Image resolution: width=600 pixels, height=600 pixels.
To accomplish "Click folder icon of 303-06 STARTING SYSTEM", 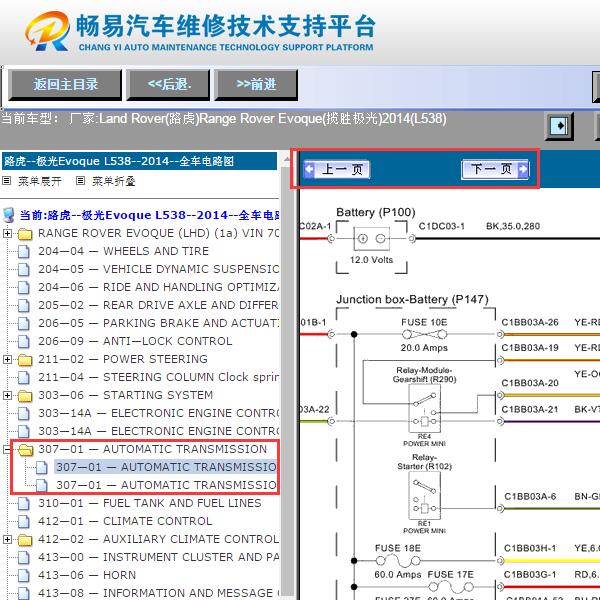I will [x=25, y=396].
